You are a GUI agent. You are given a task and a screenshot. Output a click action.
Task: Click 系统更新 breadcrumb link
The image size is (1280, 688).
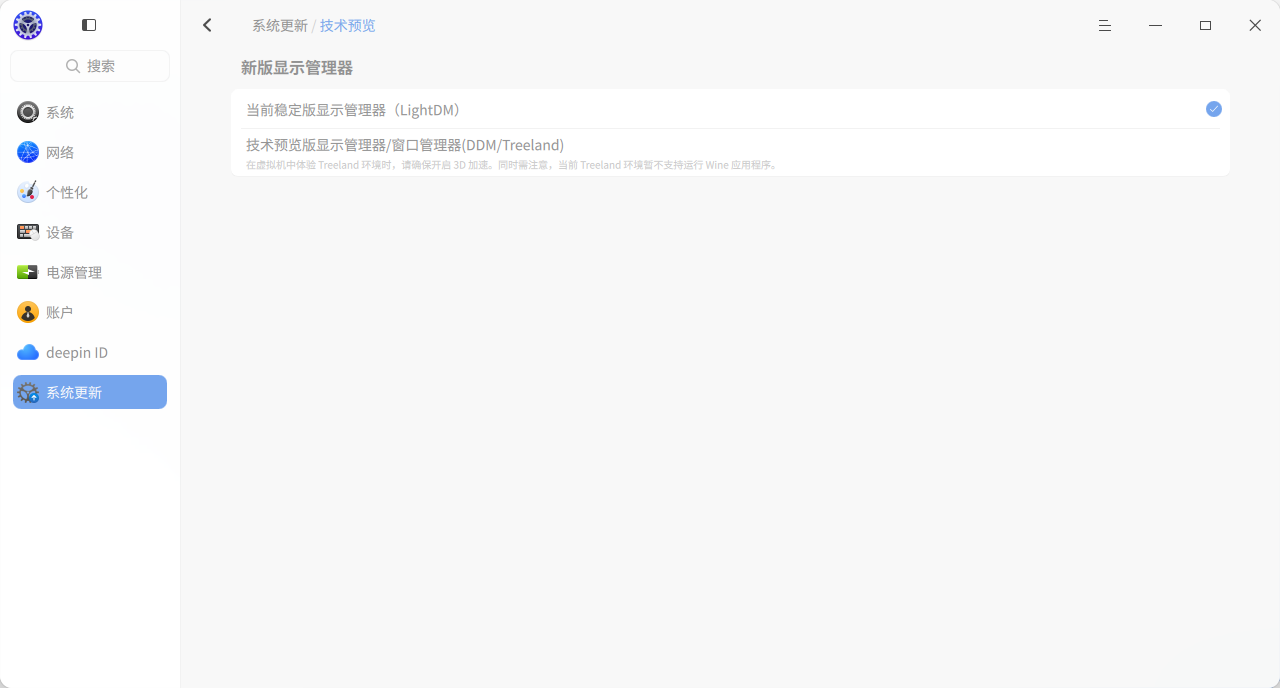280,26
